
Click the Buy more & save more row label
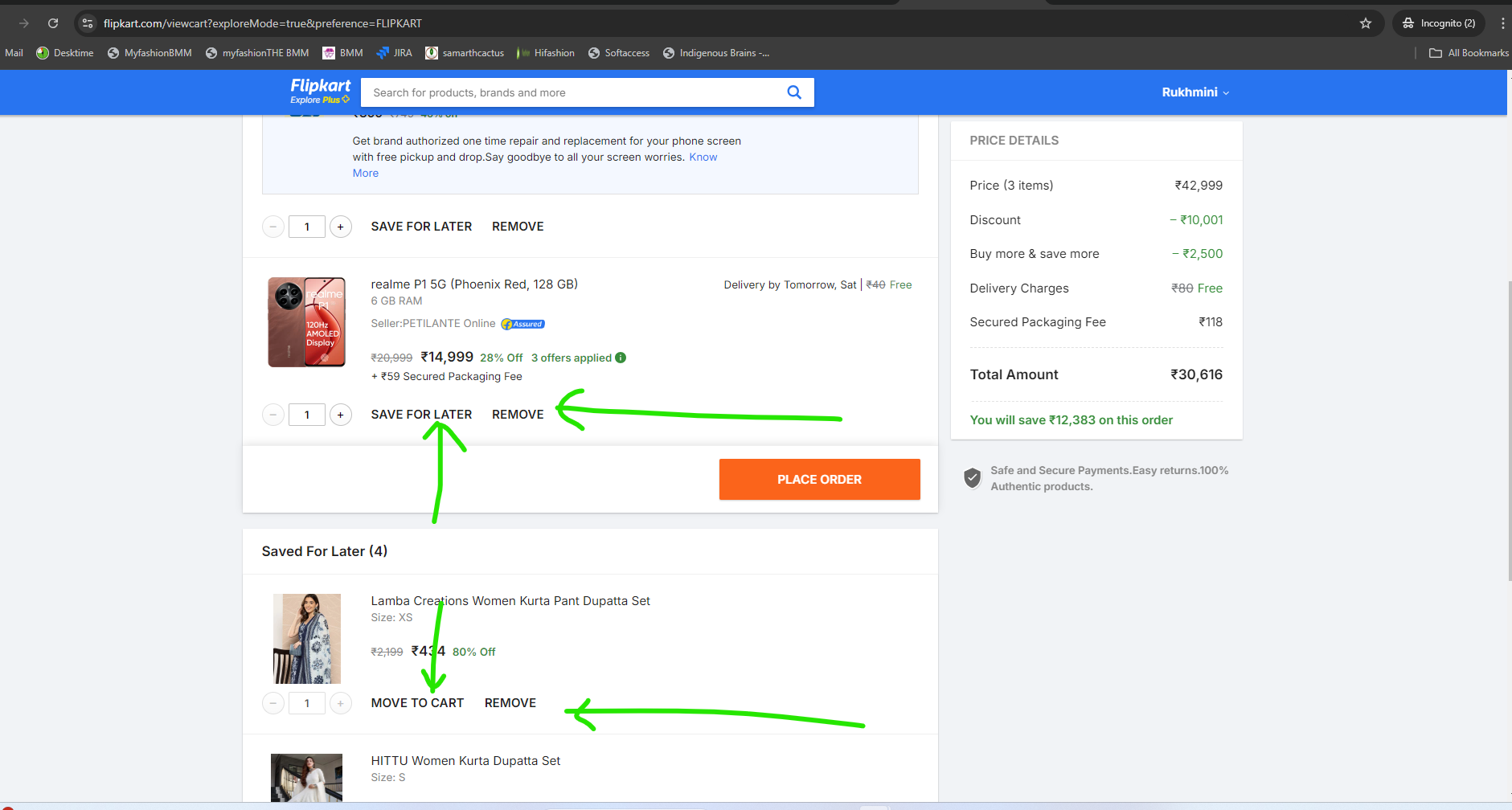[x=1035, y=254]
